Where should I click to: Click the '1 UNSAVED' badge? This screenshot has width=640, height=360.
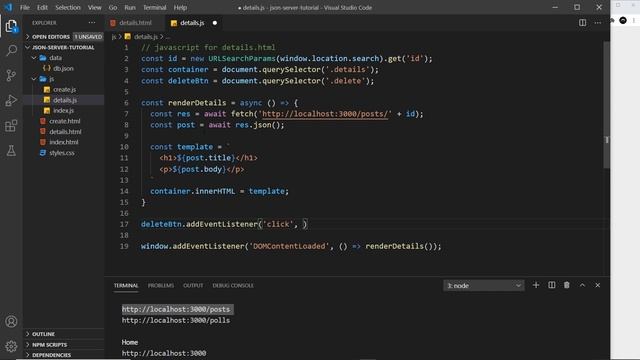pyautogui.click(x=88, y=37)
